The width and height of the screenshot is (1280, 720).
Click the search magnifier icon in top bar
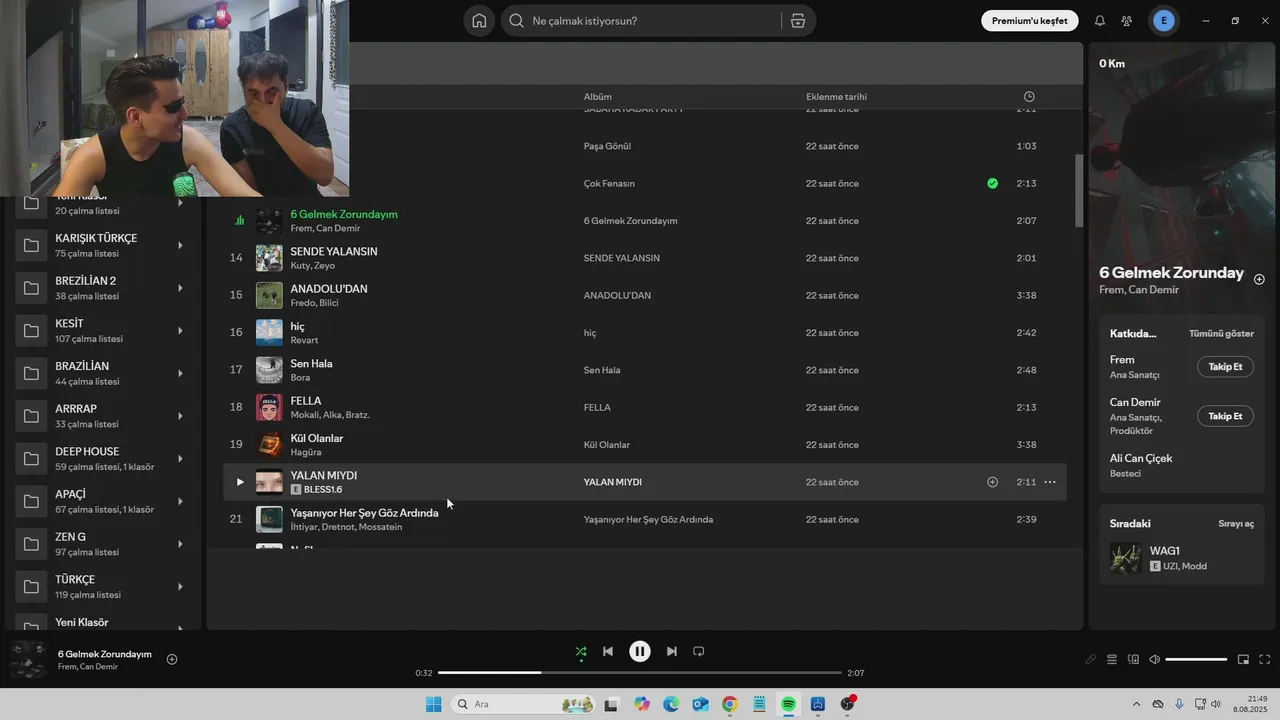[x=516, y=21]
